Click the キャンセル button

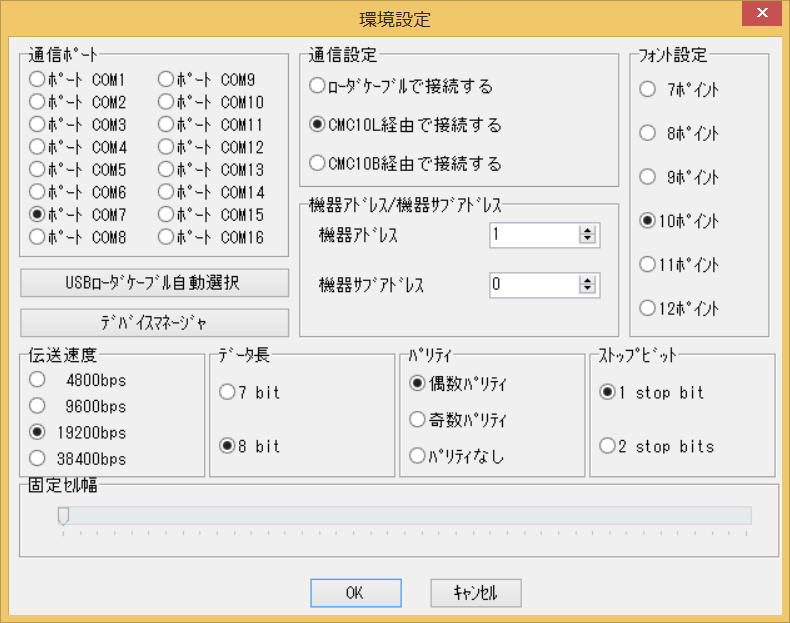(476, 593)
